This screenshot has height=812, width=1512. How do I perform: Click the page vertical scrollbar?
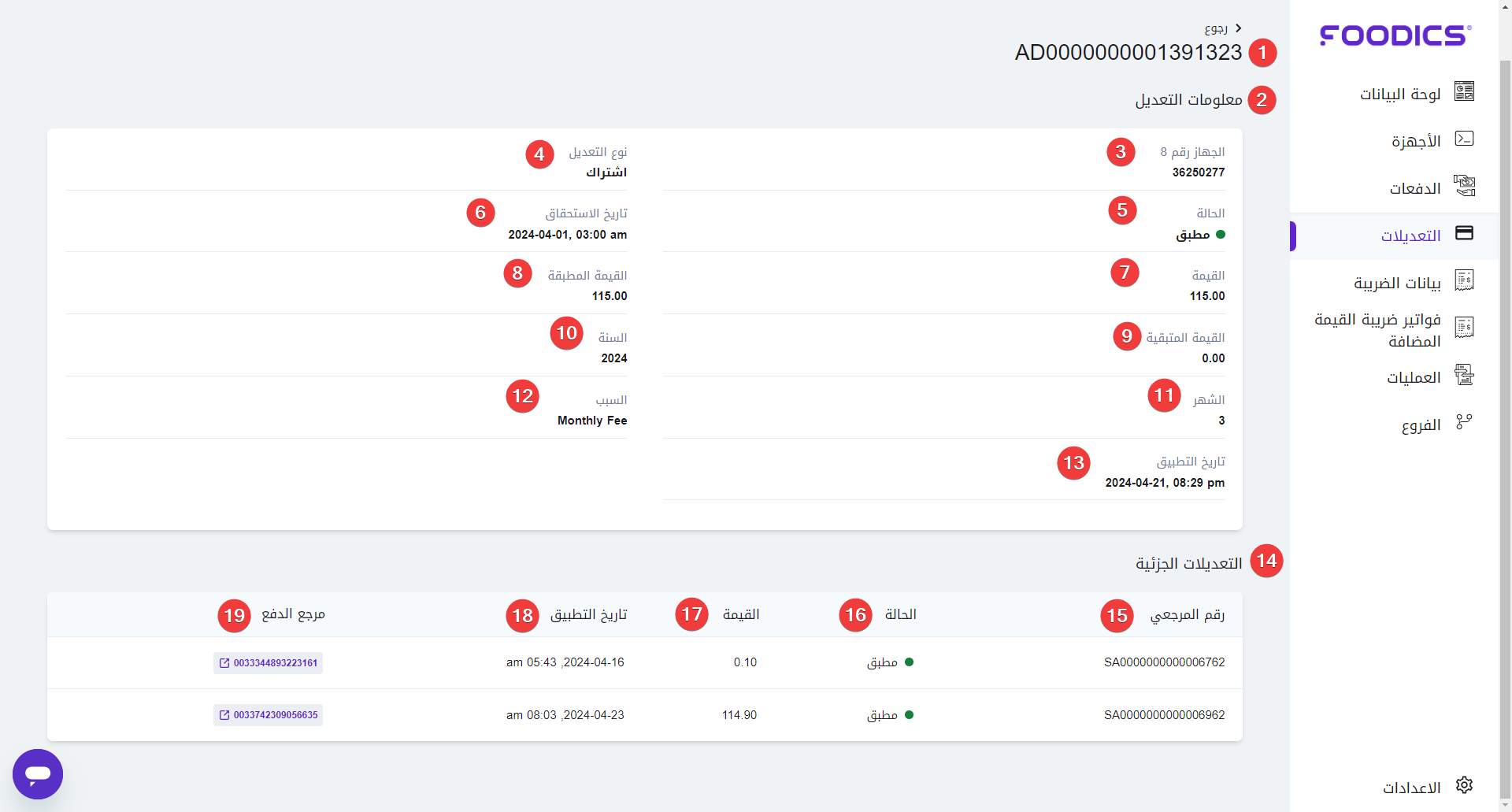1505,394
